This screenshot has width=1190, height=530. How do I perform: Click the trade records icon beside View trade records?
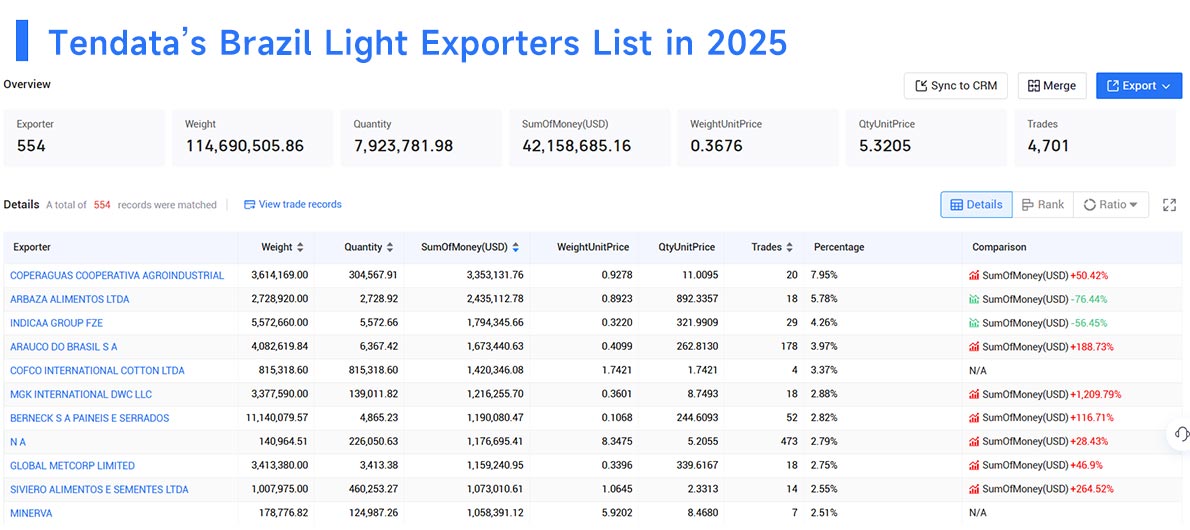point(249,204)
